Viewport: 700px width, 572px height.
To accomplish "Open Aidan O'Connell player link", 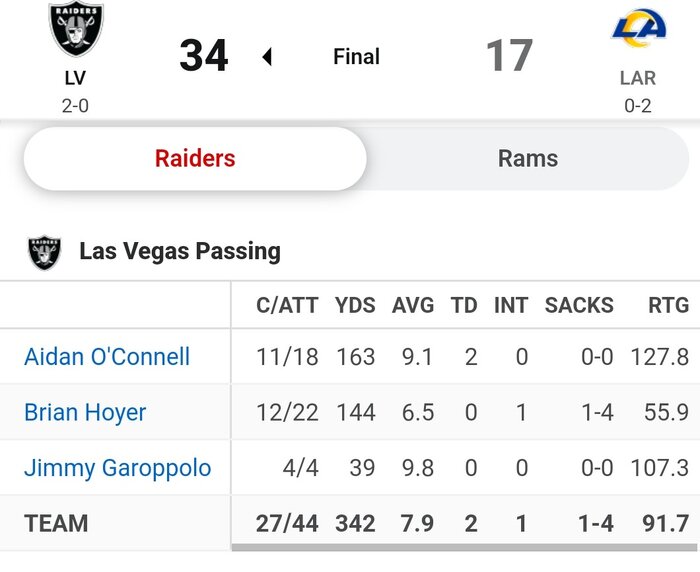I will [x=107, y=357].
